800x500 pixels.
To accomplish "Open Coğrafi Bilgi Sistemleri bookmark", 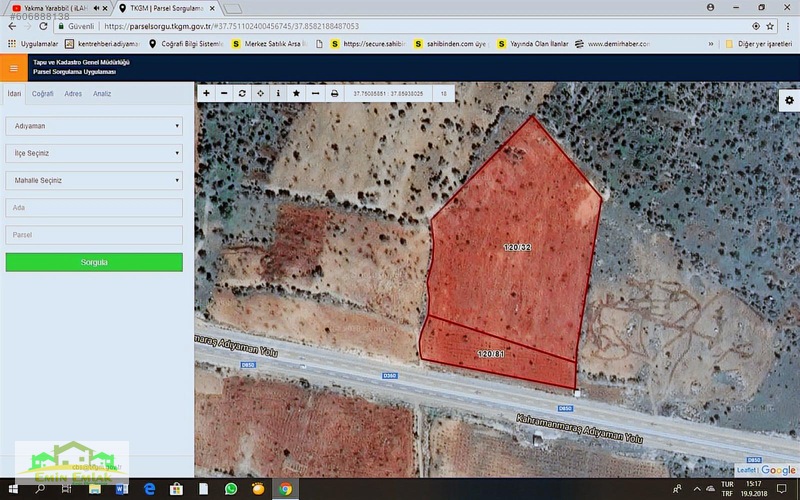I will point(186,44).
